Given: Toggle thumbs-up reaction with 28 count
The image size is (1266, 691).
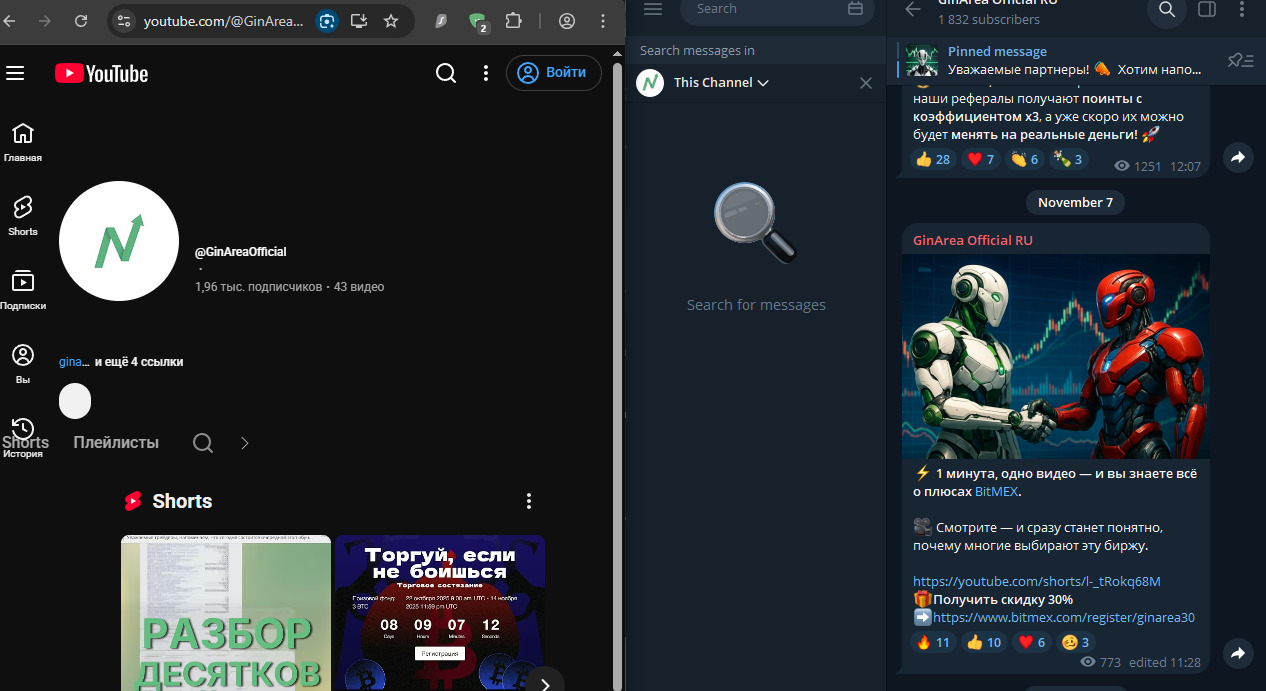Looking at the screenshot, I should tap(933, 159).
